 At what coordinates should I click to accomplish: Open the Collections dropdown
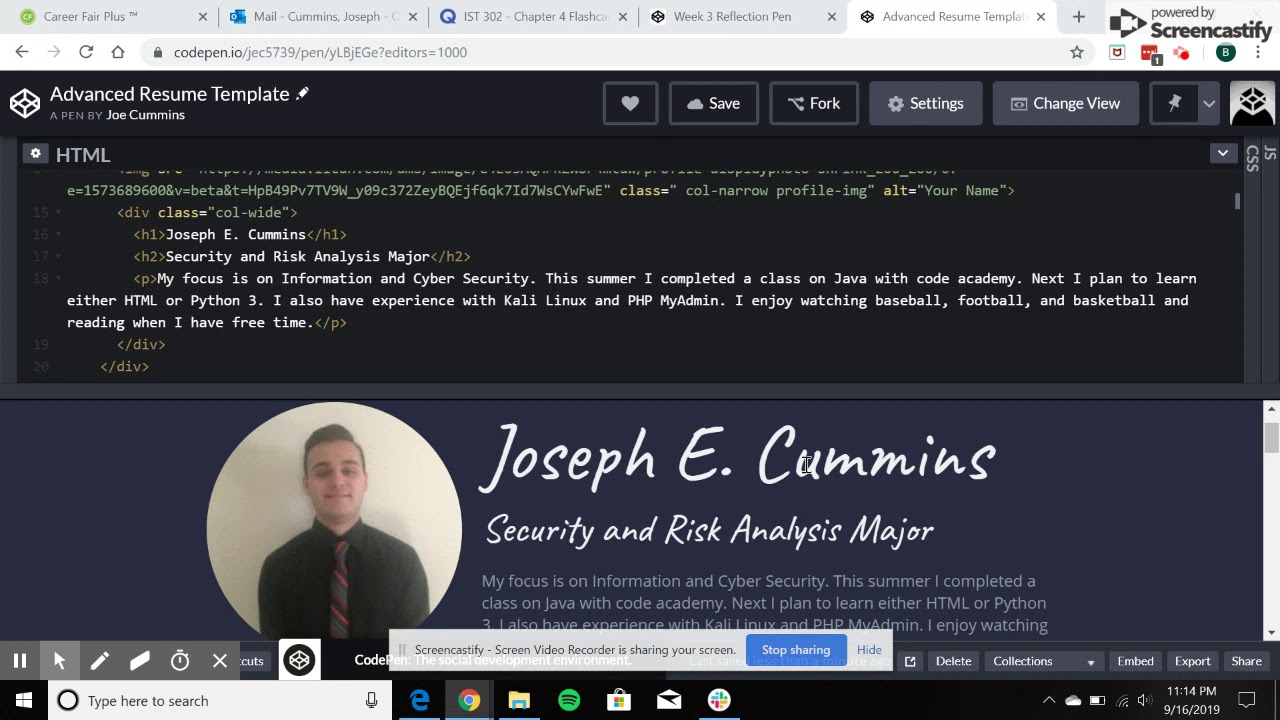coord(1044,661)
